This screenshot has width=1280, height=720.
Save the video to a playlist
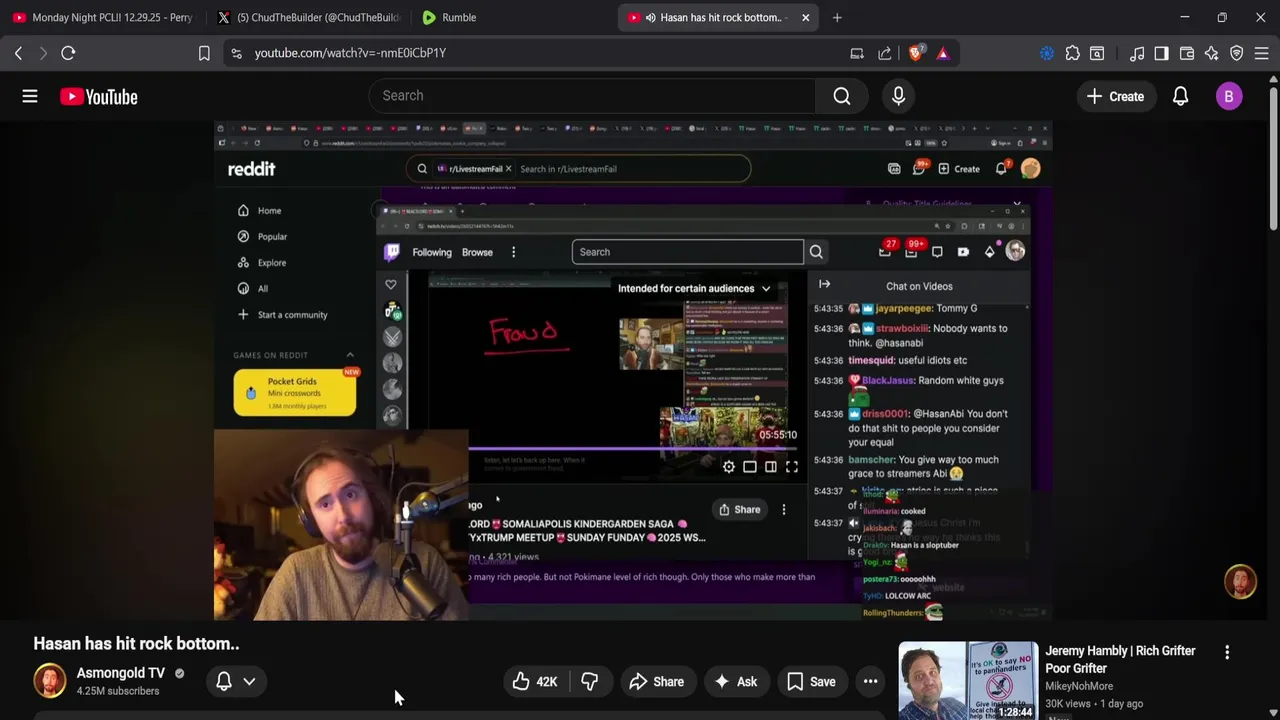tap(811, 682)
